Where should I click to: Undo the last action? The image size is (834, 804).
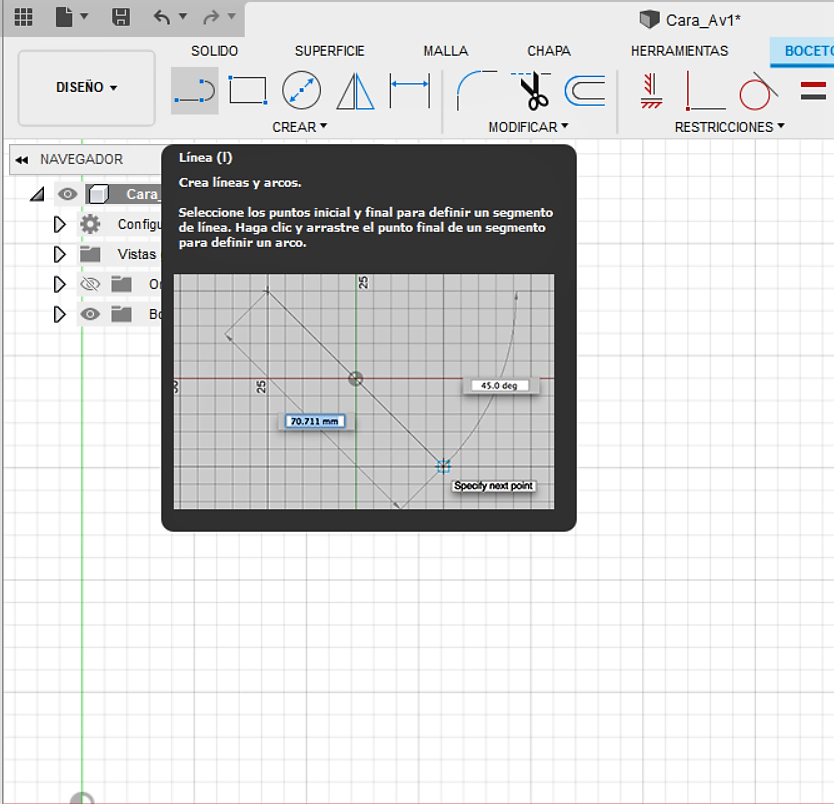tap(162, 17)
